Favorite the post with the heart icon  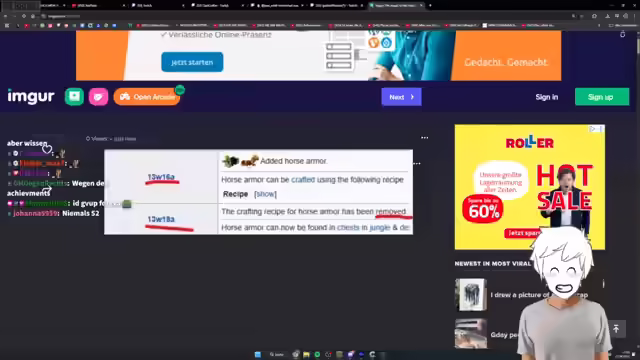(47, 149)
